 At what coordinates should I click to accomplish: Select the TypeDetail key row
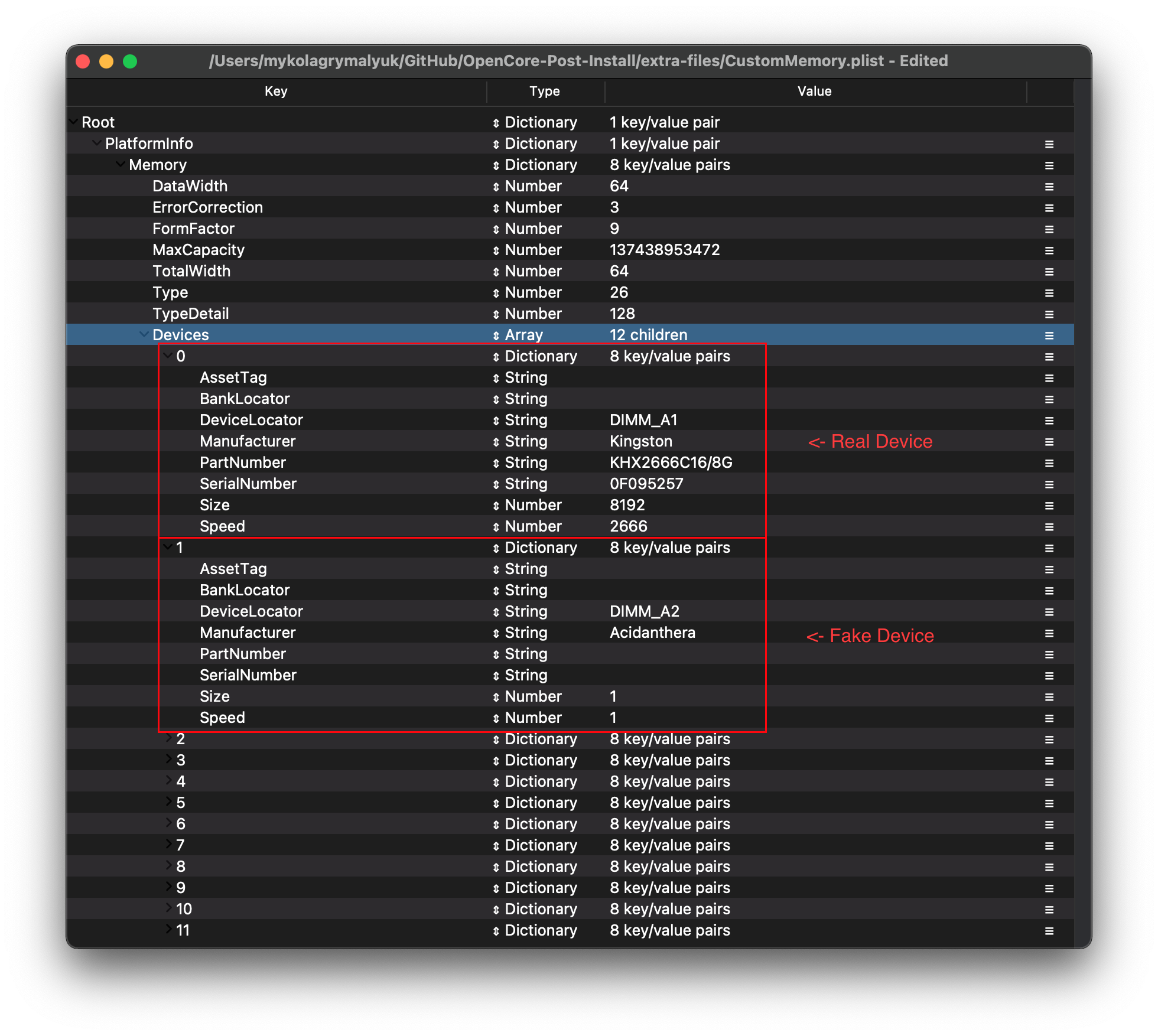[x=190, y=314]
